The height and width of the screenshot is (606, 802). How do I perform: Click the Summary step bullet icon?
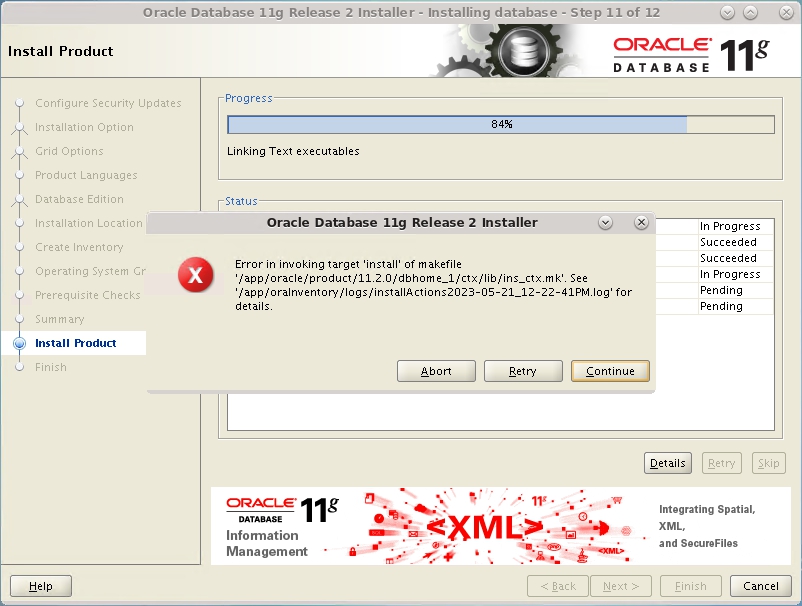(x=19, y=319)
